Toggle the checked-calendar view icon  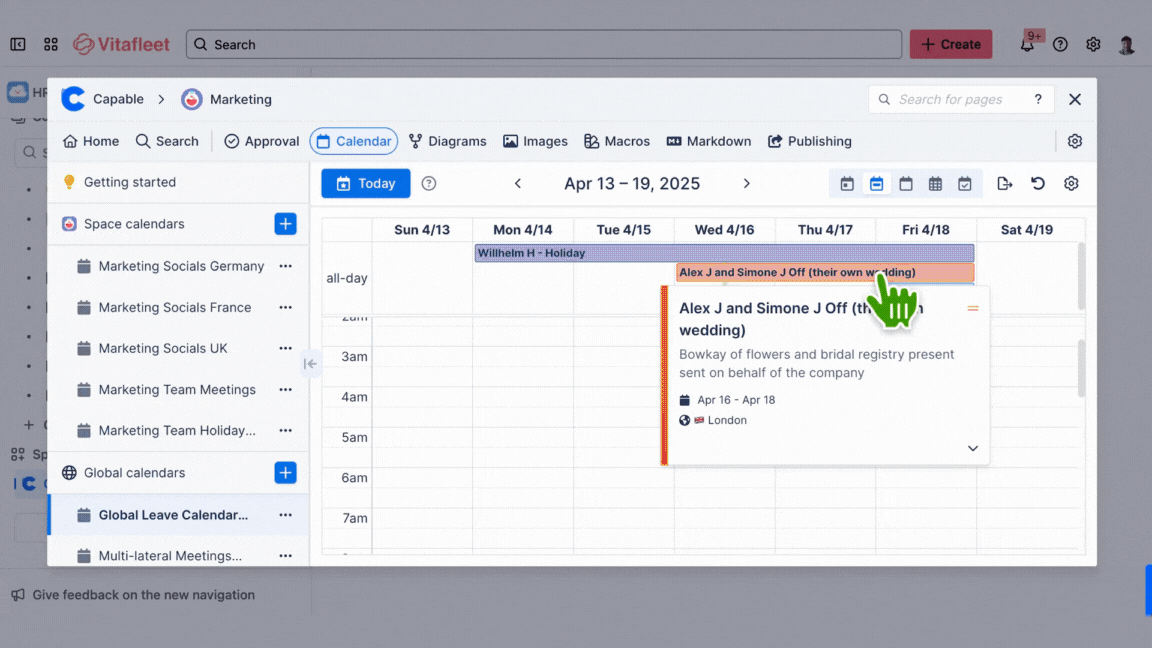964,184
